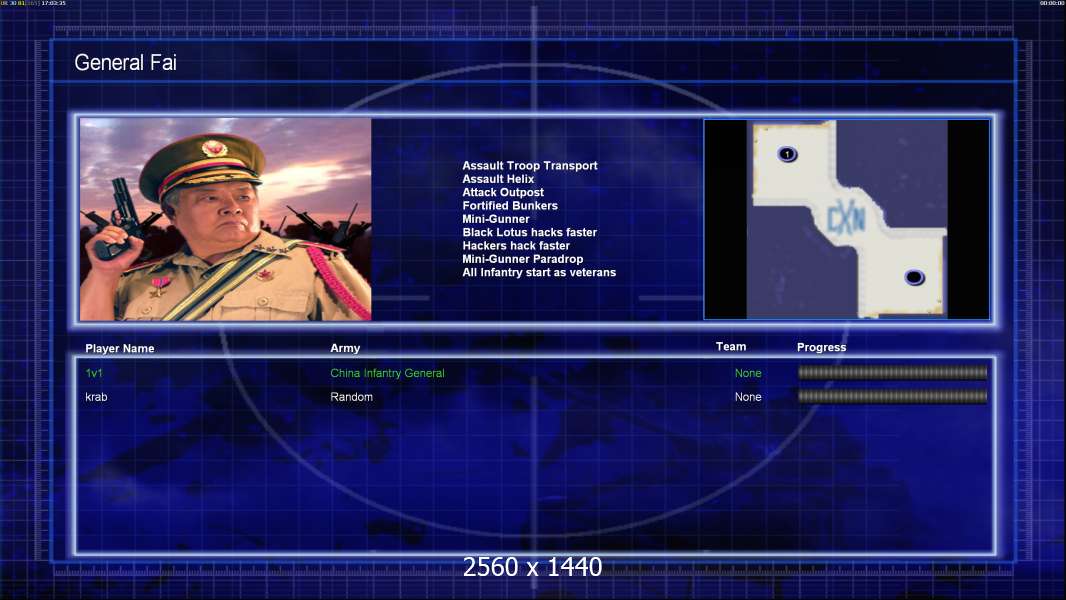Click the CXN logo on map preview

(846, 219)
